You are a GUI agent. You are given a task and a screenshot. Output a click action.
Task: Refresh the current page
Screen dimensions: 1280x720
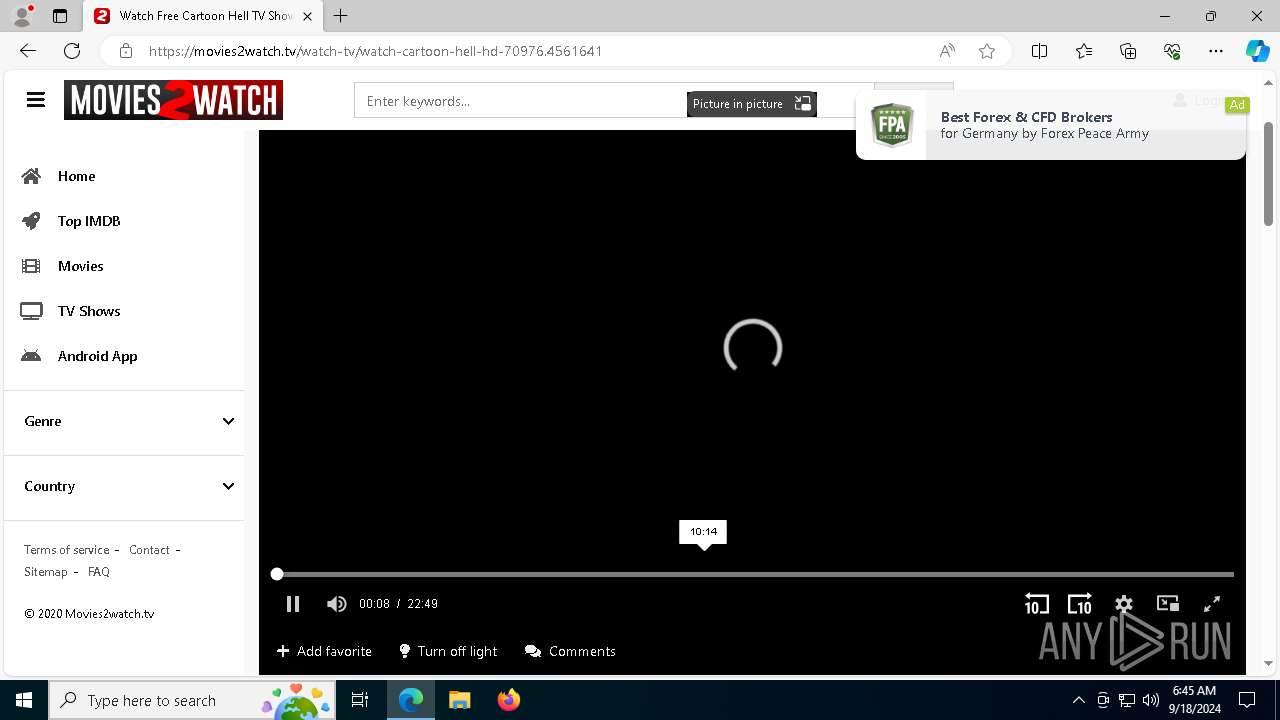tap(72, 51)
